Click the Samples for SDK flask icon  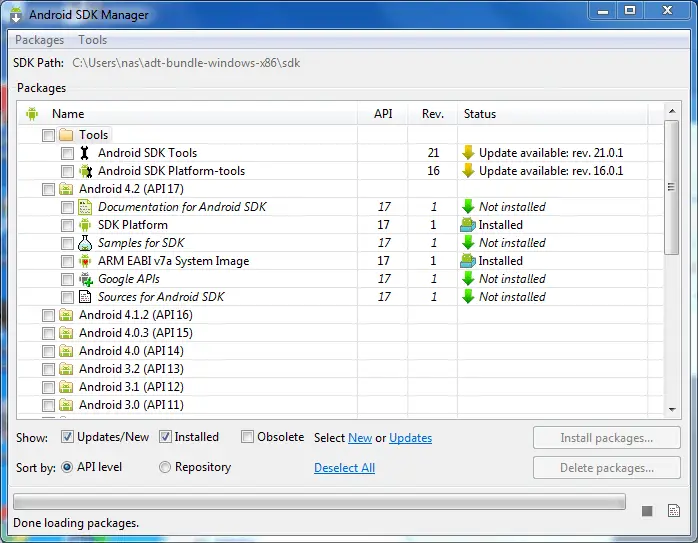click(85, 243)
